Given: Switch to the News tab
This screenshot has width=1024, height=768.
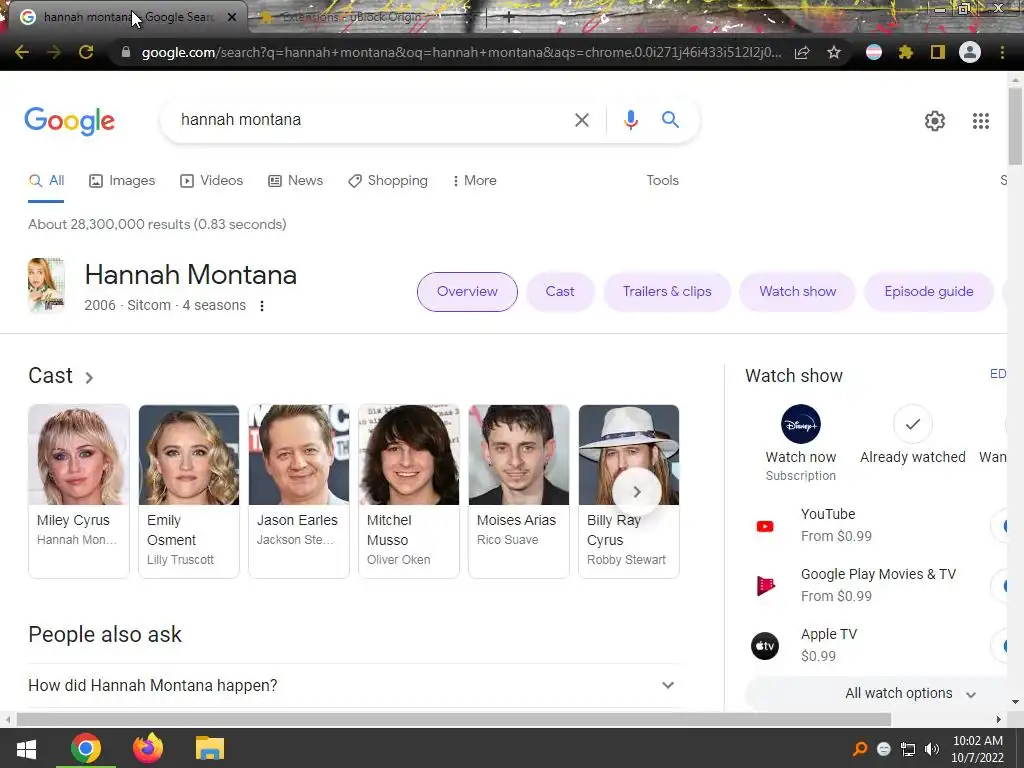Looking at the screenshot, I should [x=296, y=180].
